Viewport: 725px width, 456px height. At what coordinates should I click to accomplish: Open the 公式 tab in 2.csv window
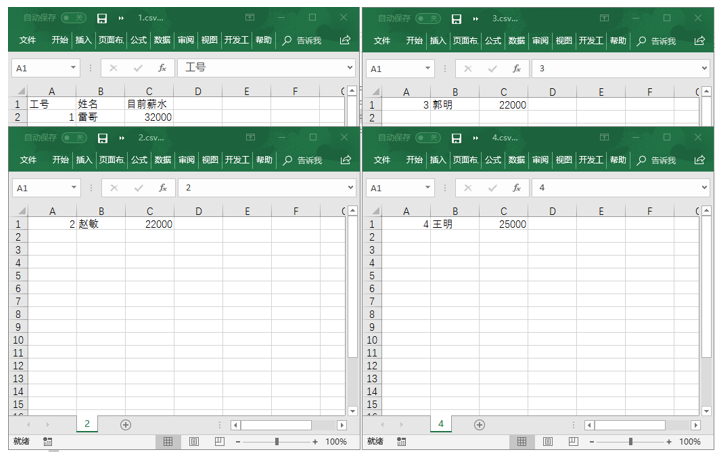tap(139, 160)
